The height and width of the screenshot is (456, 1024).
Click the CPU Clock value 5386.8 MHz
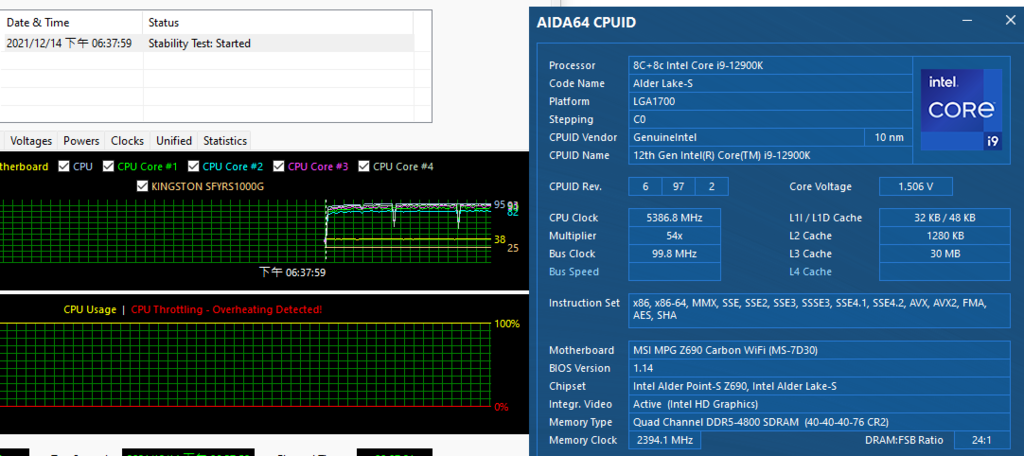coord(675,218)
